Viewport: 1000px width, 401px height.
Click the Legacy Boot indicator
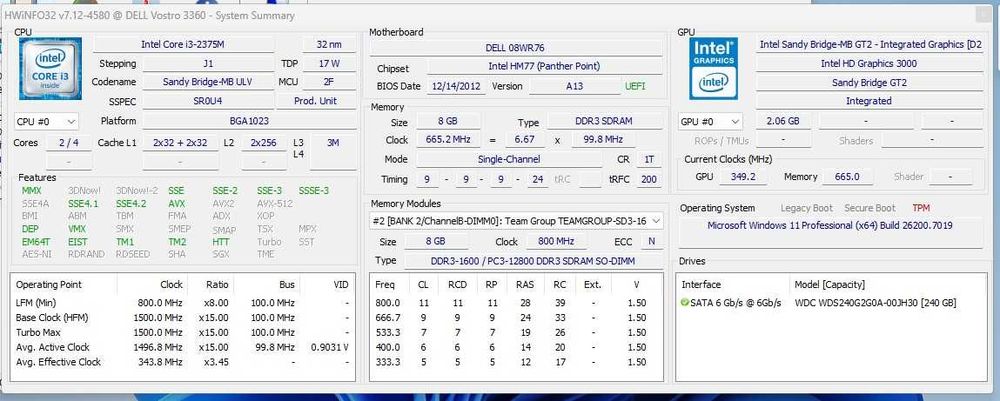click(x=807, y=208)
